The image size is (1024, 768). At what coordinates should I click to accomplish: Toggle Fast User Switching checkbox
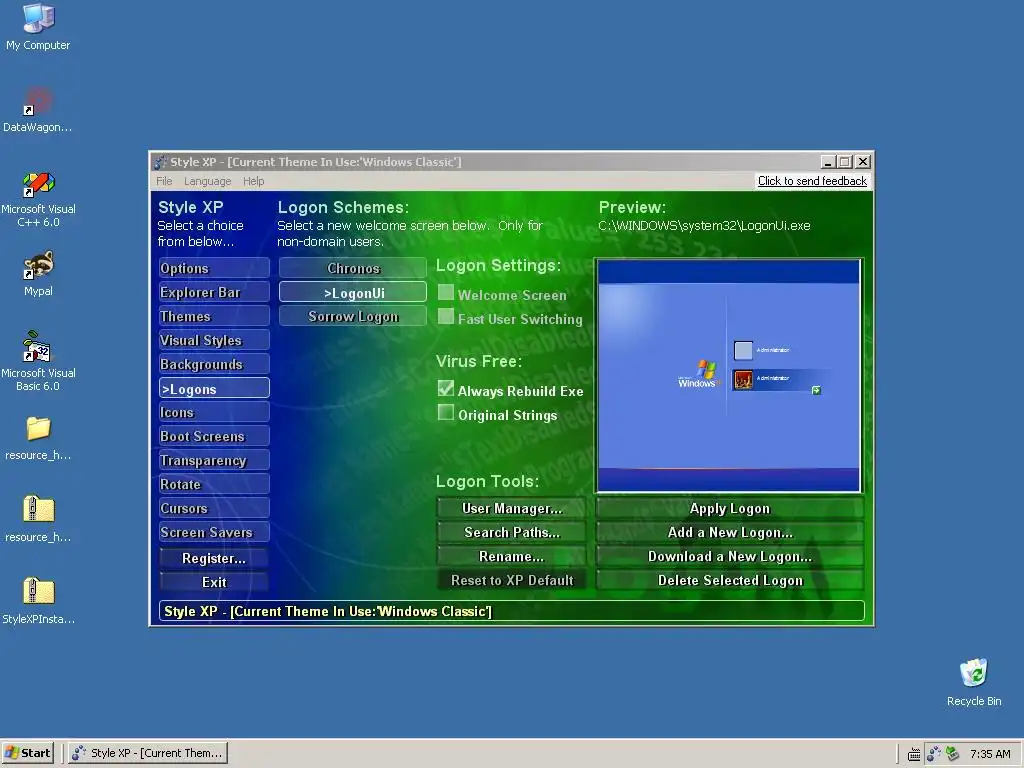click(446, 317)
